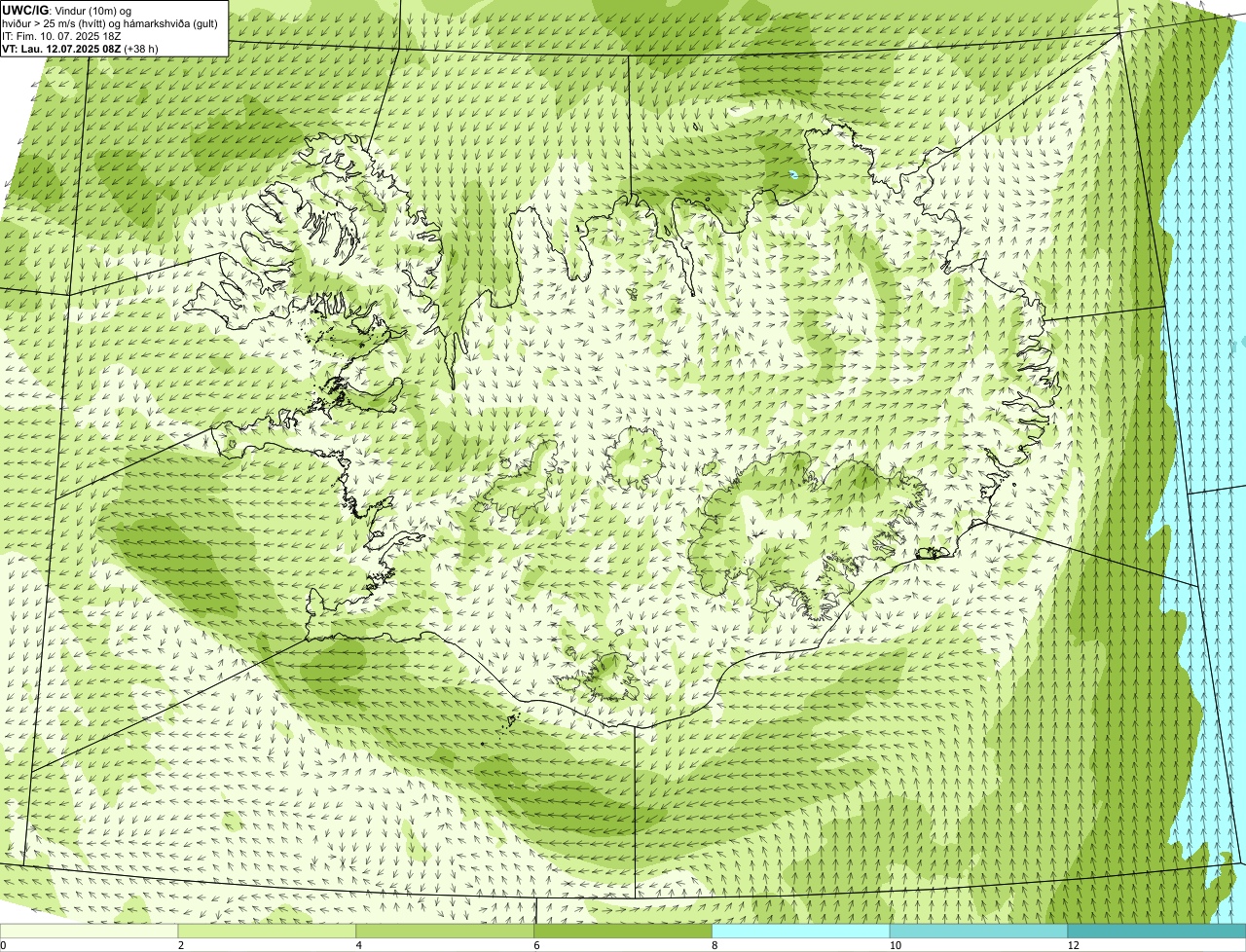This screenshot has height=952, width=1246.
Task: Click the 'VT: Lau. 12.07.2025 08Z' valid time line
Action: pyautogui.click(x=80, y=49)
